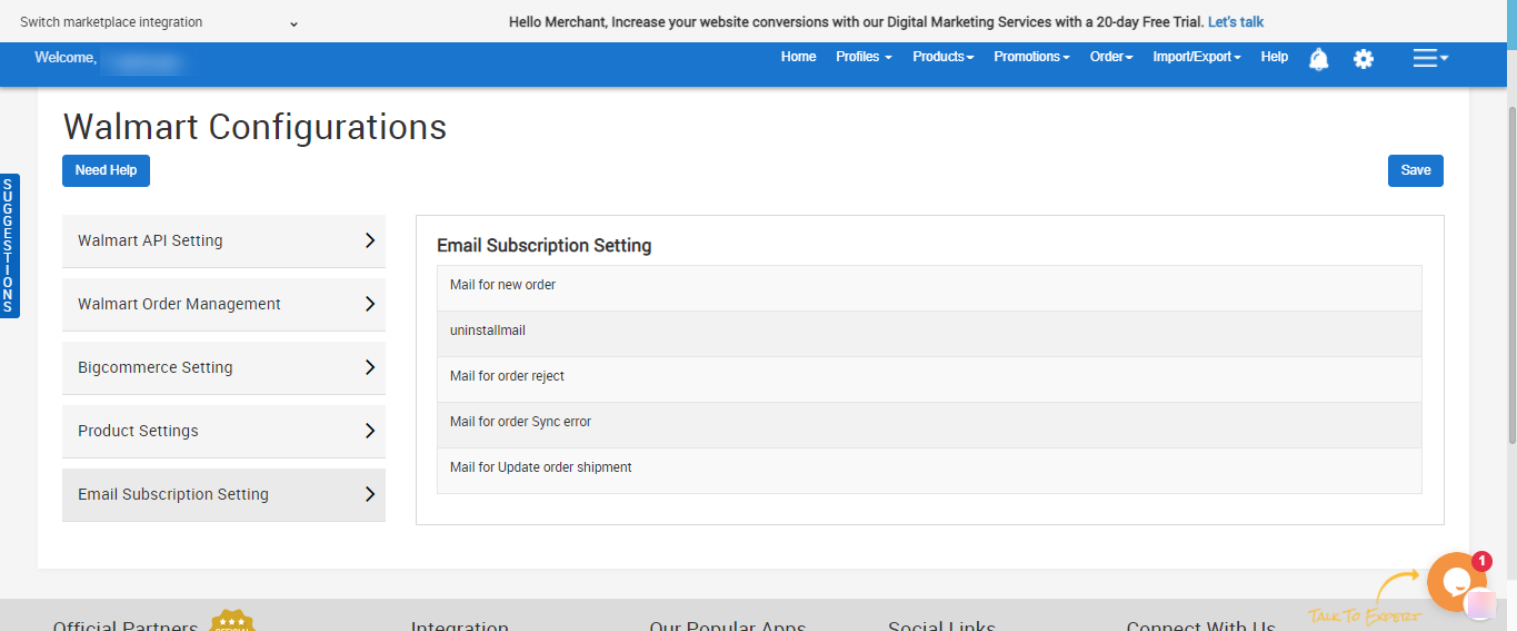Image resolution: width=1517 pixels, height=631 pixels.
Task: Open the Bigcommerce Setting tab
Action: click(224, 368)
